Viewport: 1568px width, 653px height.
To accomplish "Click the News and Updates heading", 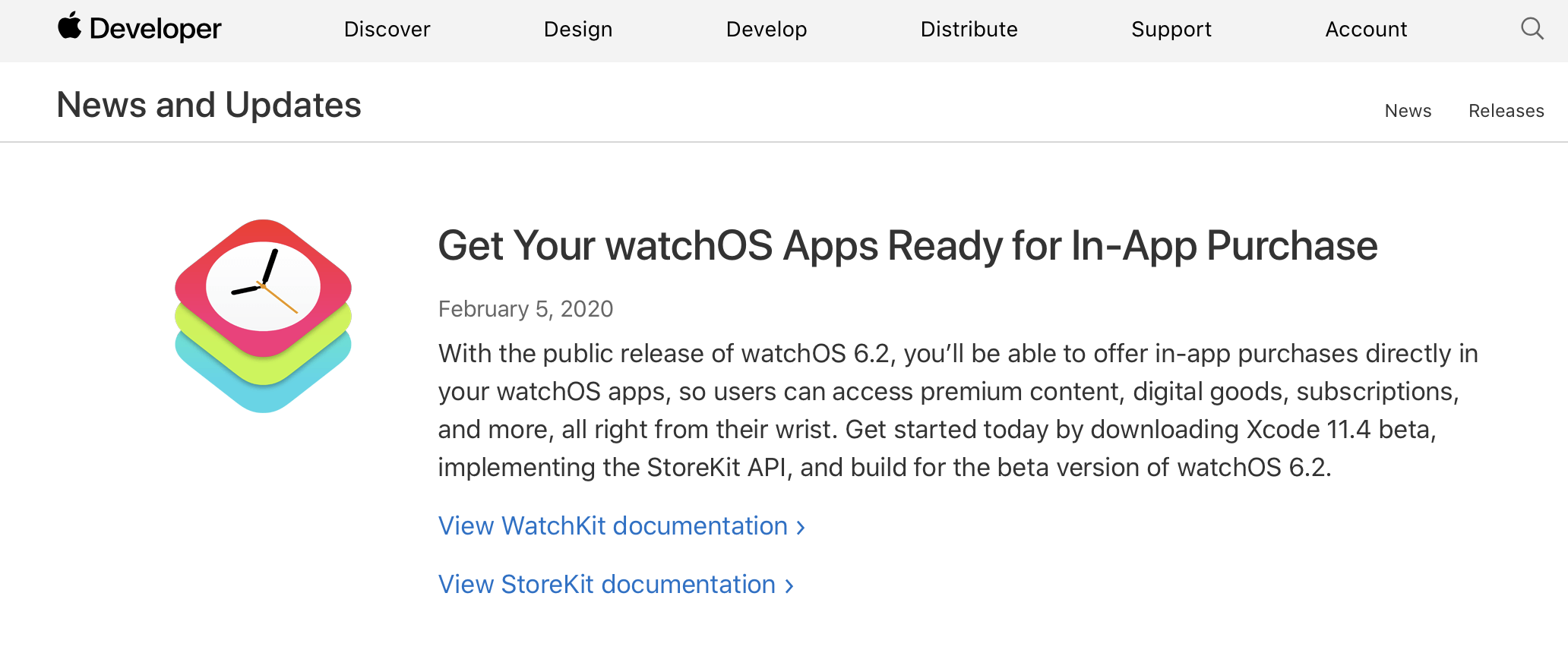I will (x=209, y=105).
